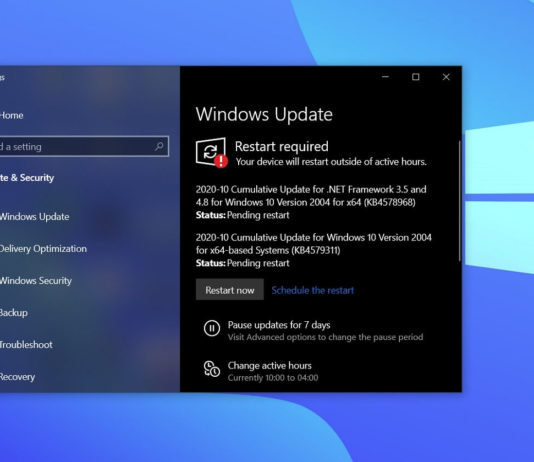Click the Settings window scrollbar
Screen dimensions: 534x462
click(x=459, y=201)
